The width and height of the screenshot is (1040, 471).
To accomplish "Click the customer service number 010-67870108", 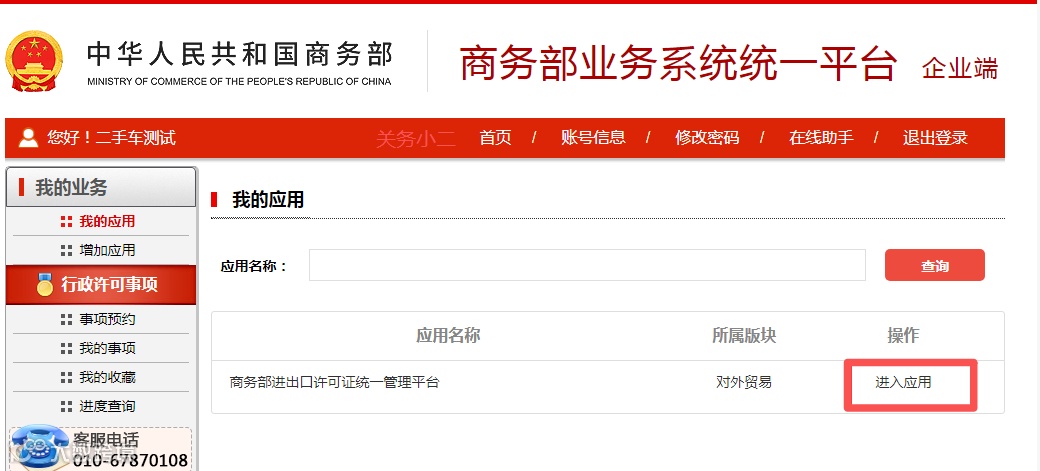I will pos(131,460).
